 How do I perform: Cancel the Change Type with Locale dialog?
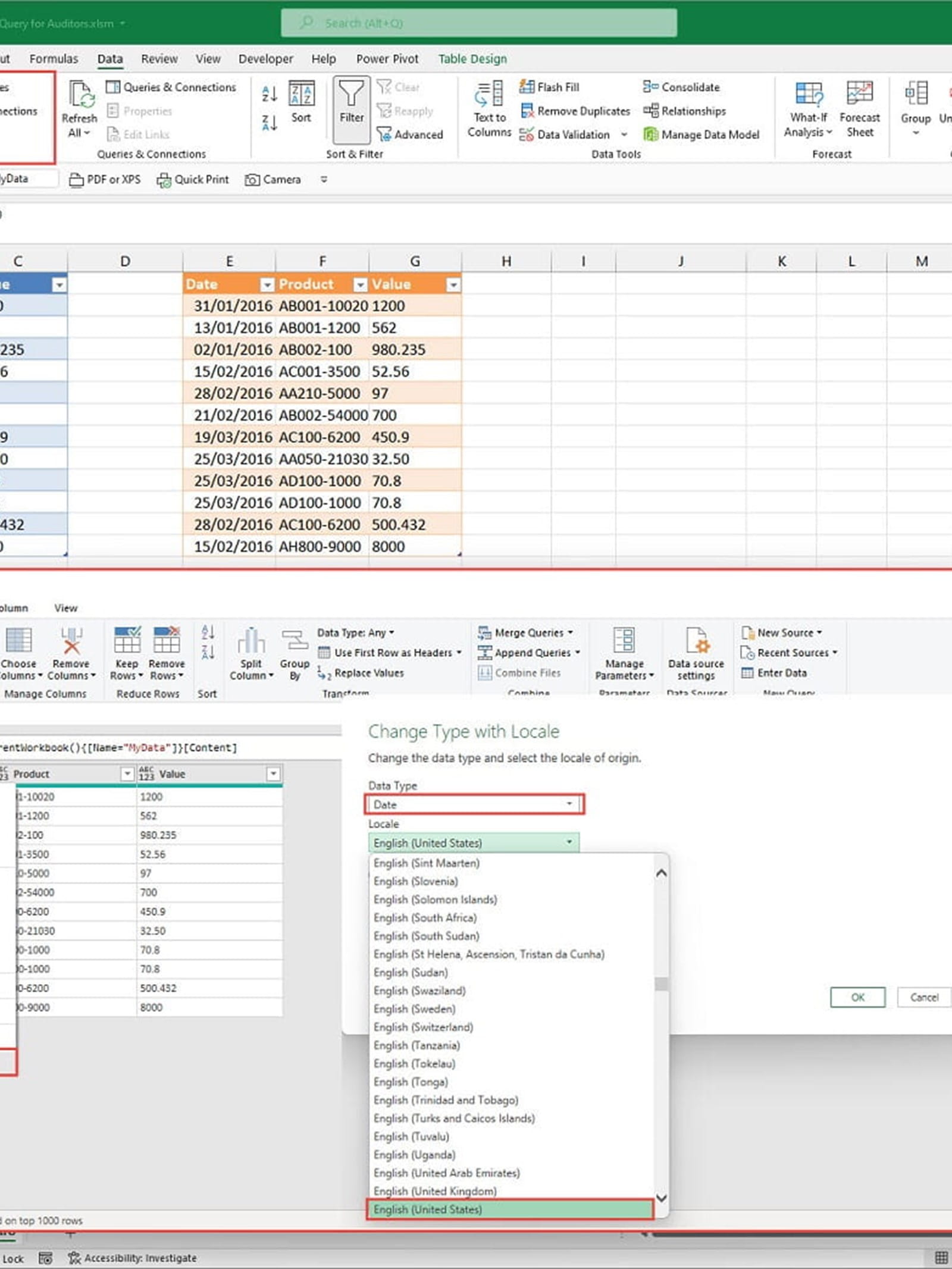pyautogui.click(x=923, y=998)
